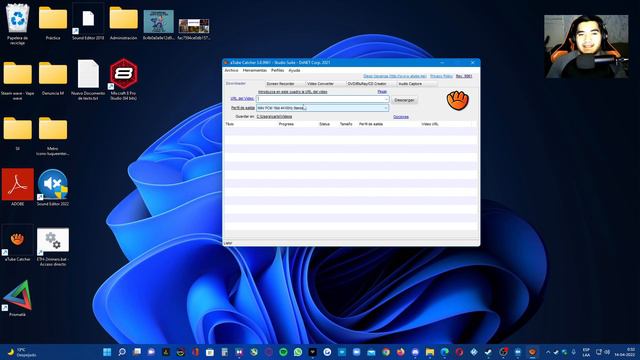Sort by Perfil de salida column header

pos(371,124)
